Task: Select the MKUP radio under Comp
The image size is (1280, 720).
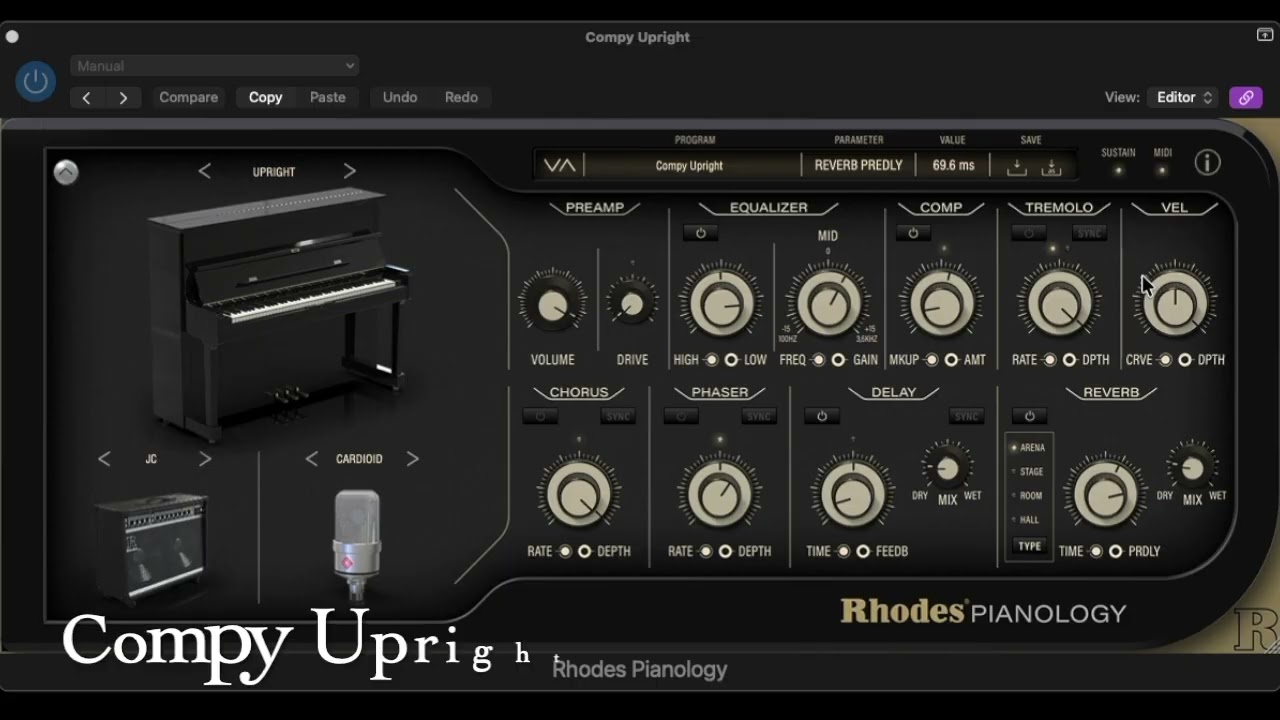Action: pos(931,360)
